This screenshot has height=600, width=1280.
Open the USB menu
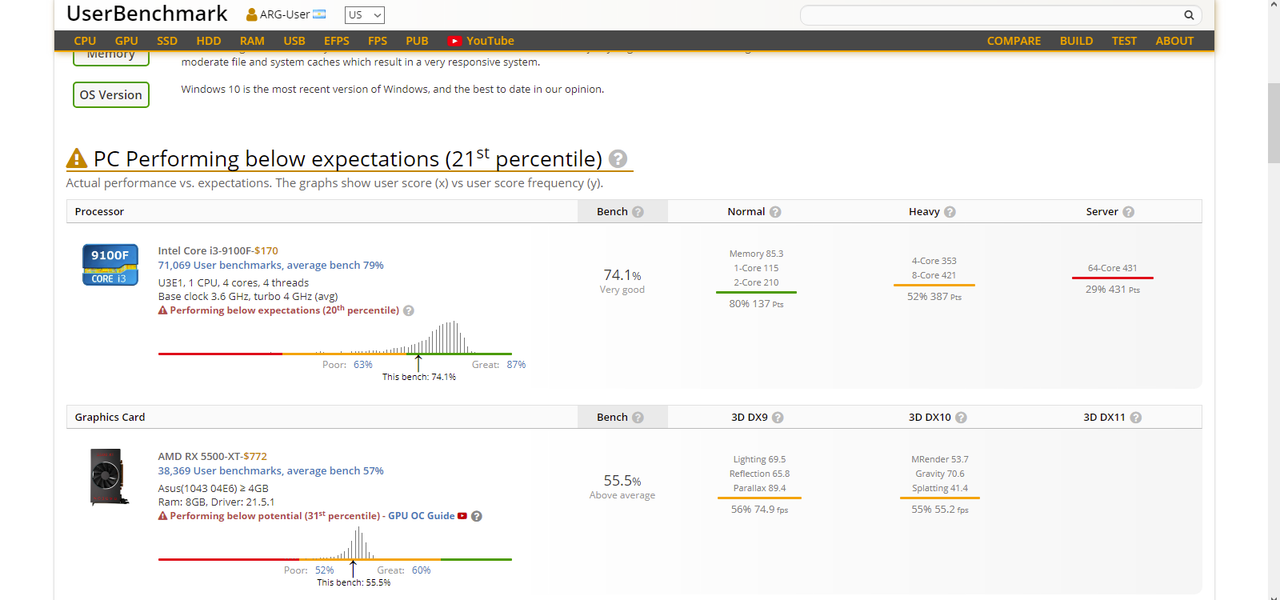tap(294, 41)
